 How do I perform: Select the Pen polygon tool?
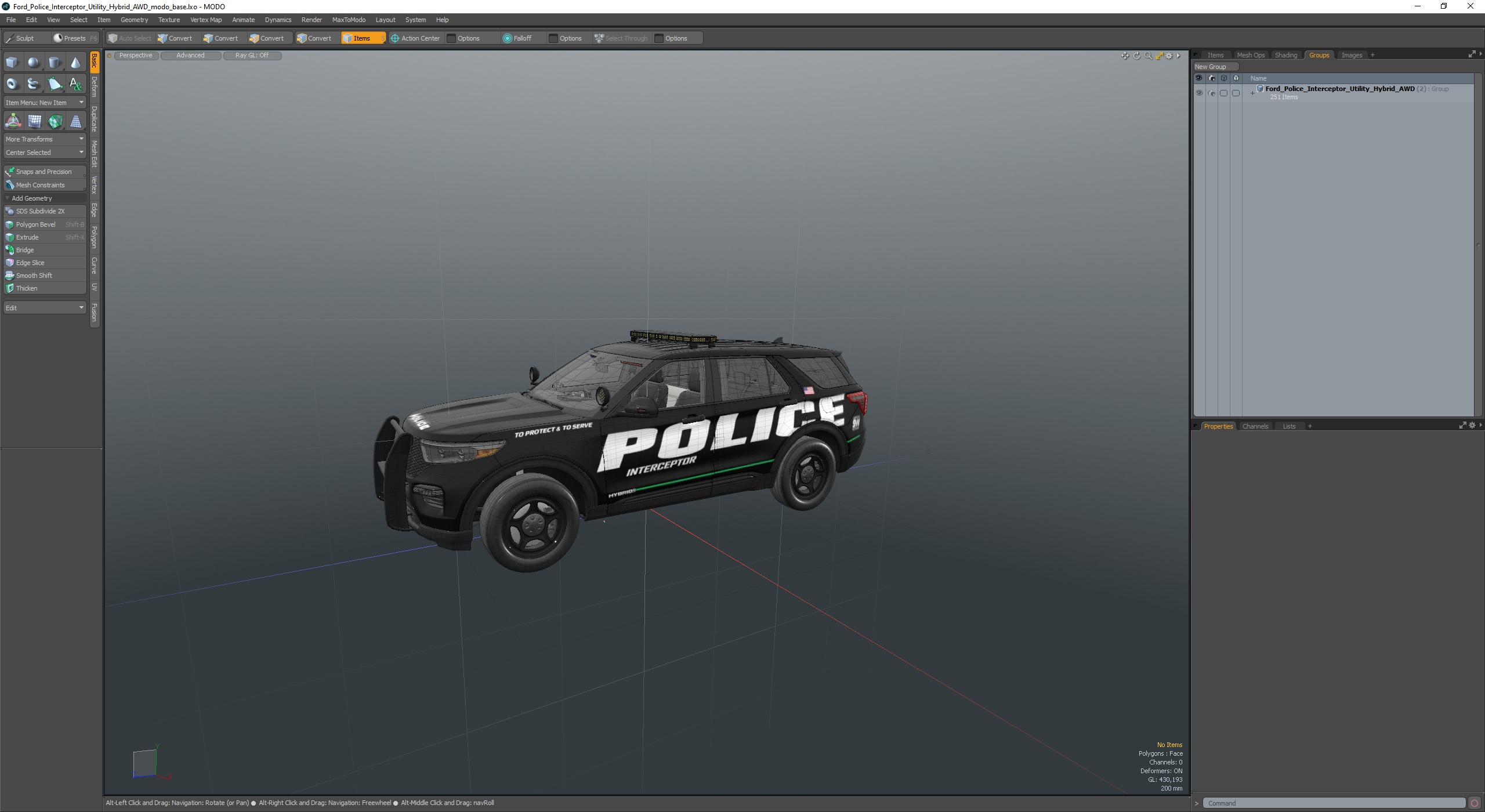(x=55, y=84)
